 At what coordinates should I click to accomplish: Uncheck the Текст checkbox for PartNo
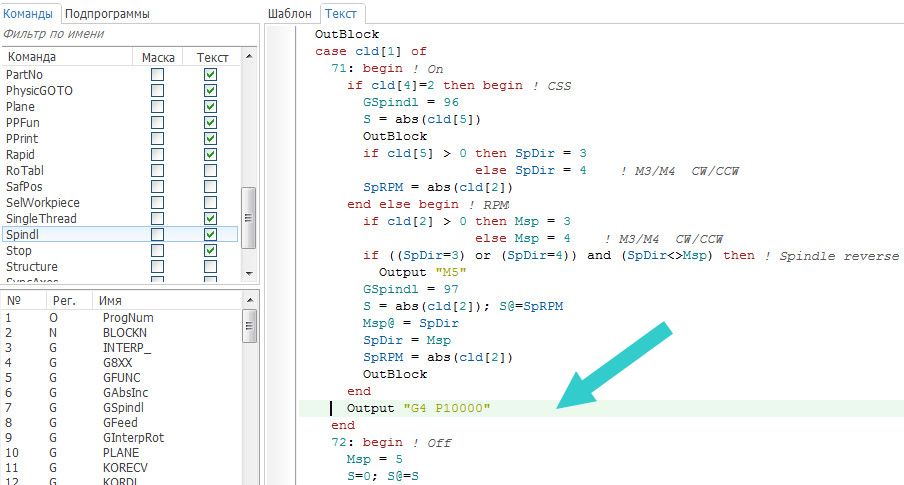coord(210,74)
